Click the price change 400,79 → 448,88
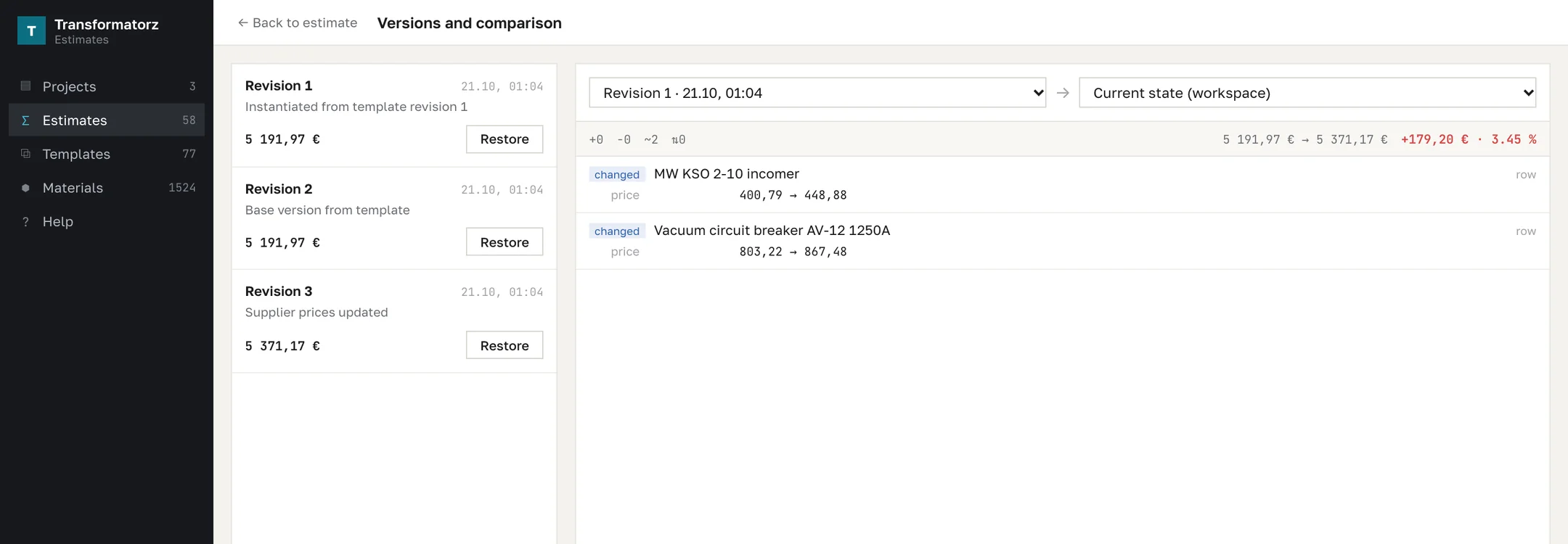Screen dimensions: 1568x544 793,195
